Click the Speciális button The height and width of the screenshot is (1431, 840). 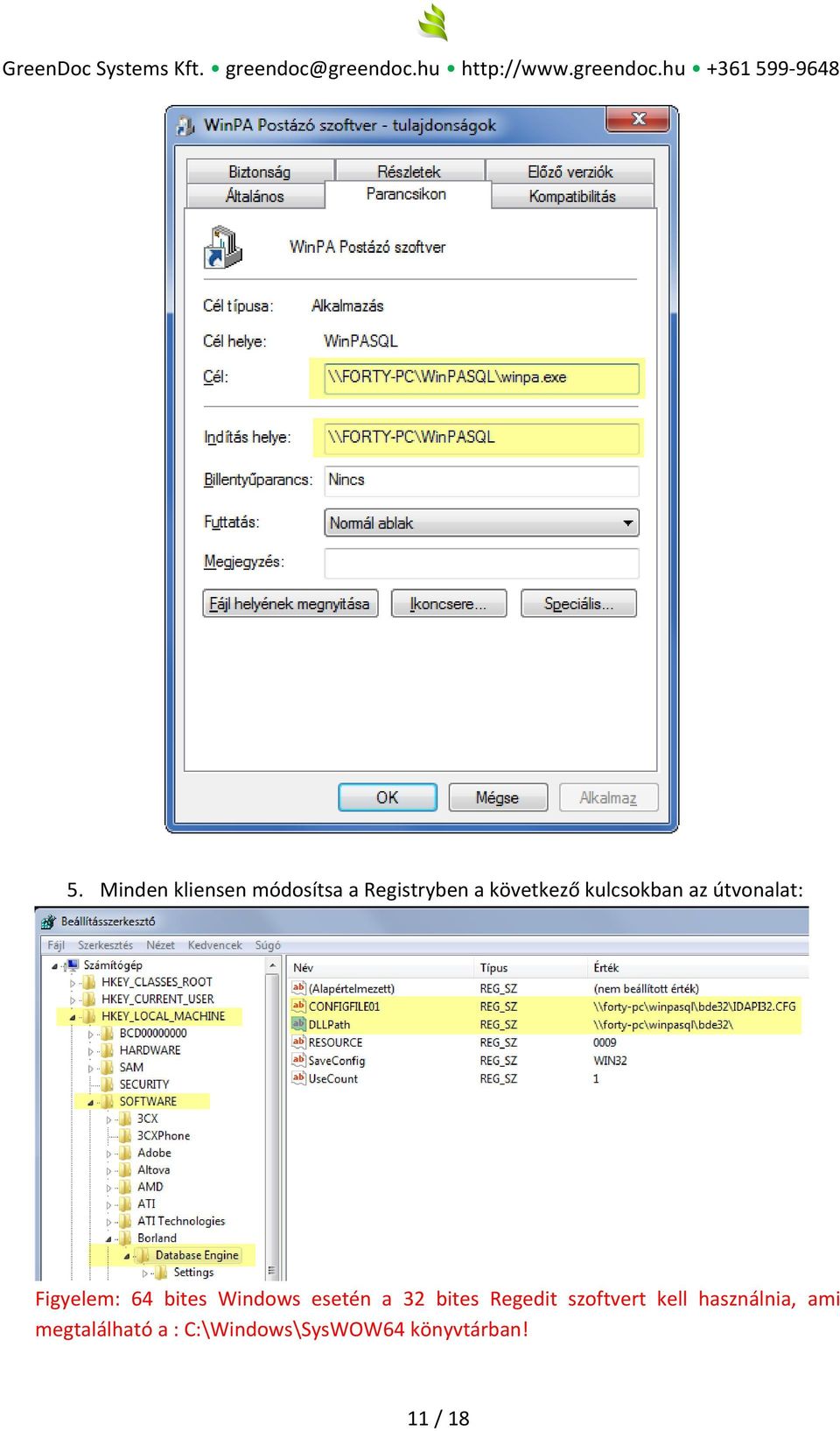tap(578, 604)
